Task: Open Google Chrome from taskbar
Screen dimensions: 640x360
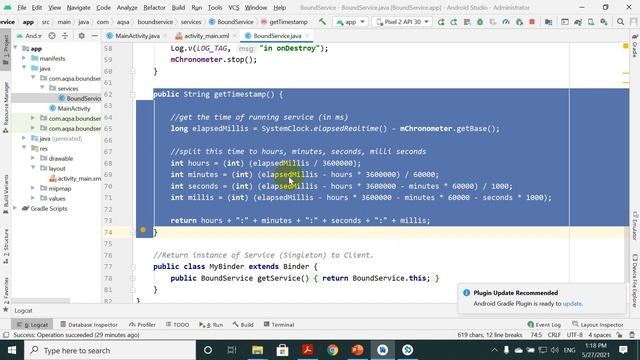Action: click(333, 350)
